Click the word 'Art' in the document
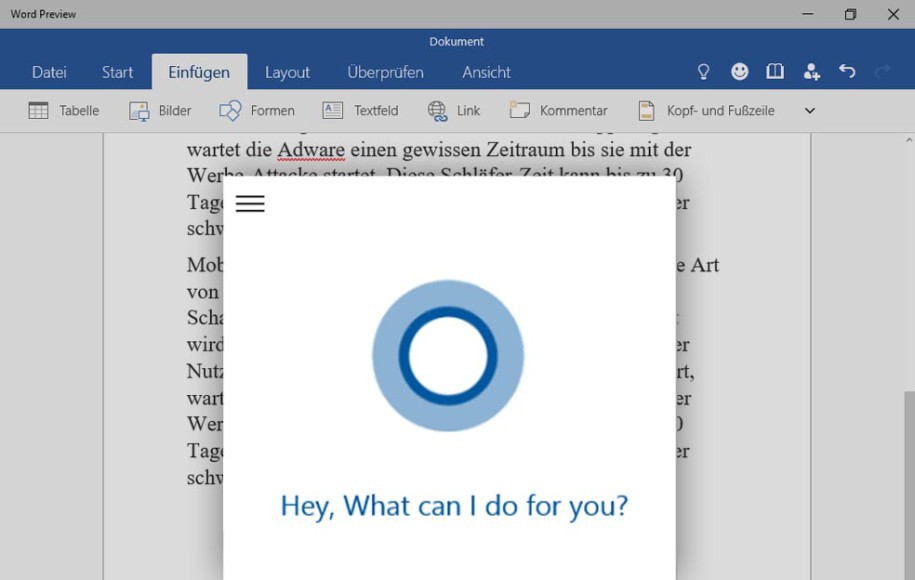 tap(705, 265)
